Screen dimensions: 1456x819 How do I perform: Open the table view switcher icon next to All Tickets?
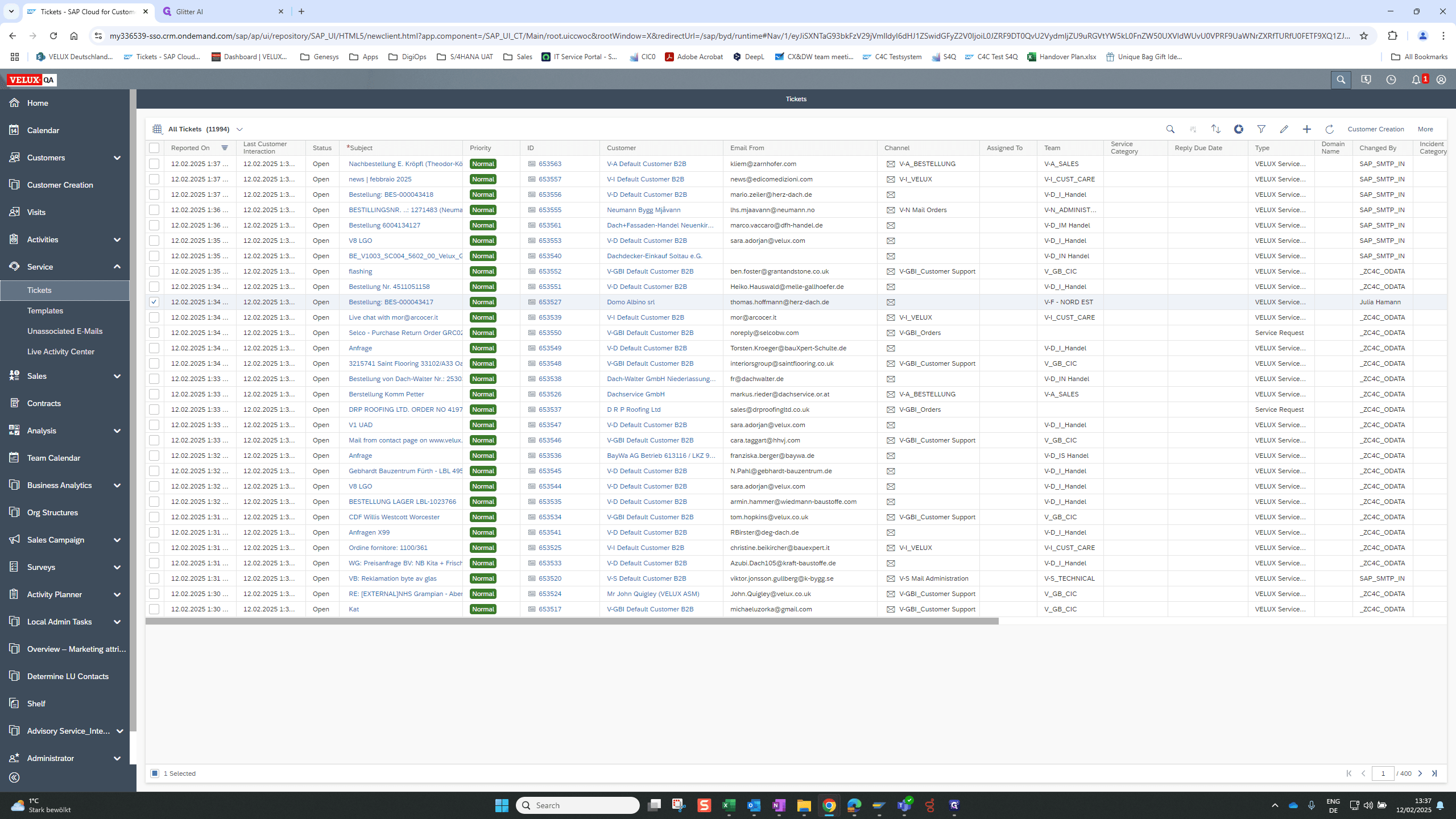158,129
